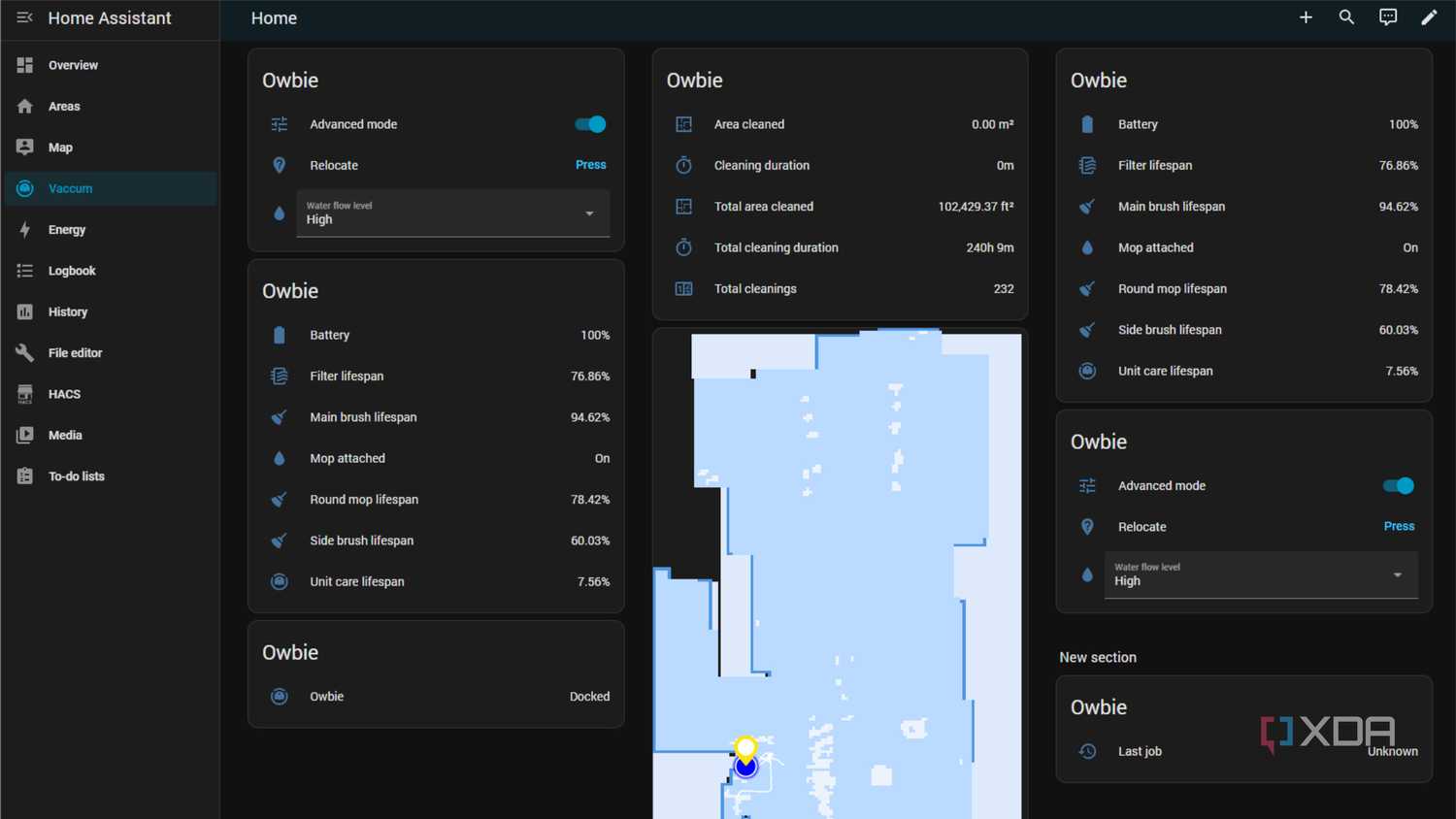Open Logbook from the sidebar
The width and height of the screenshot is (1456, 819).
coord(110,271)
